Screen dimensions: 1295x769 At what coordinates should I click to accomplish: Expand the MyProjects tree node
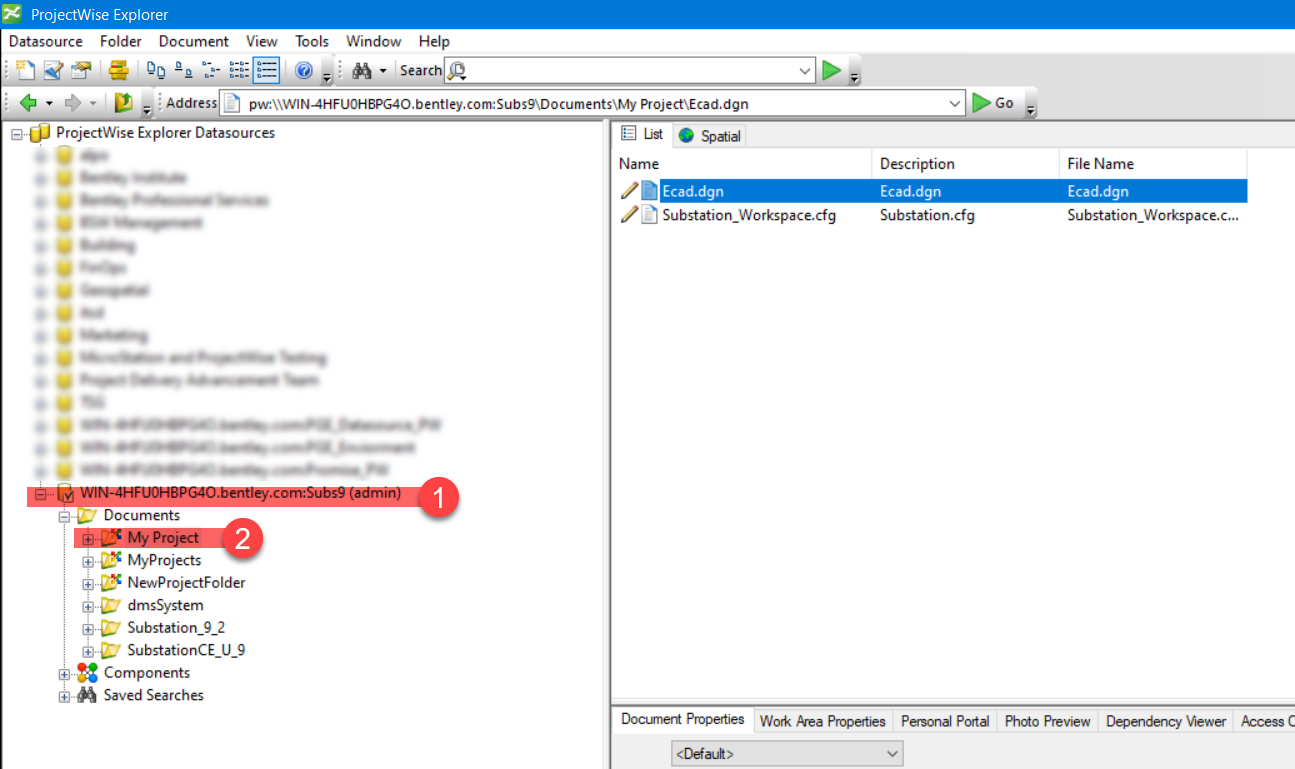pos(88,561)
